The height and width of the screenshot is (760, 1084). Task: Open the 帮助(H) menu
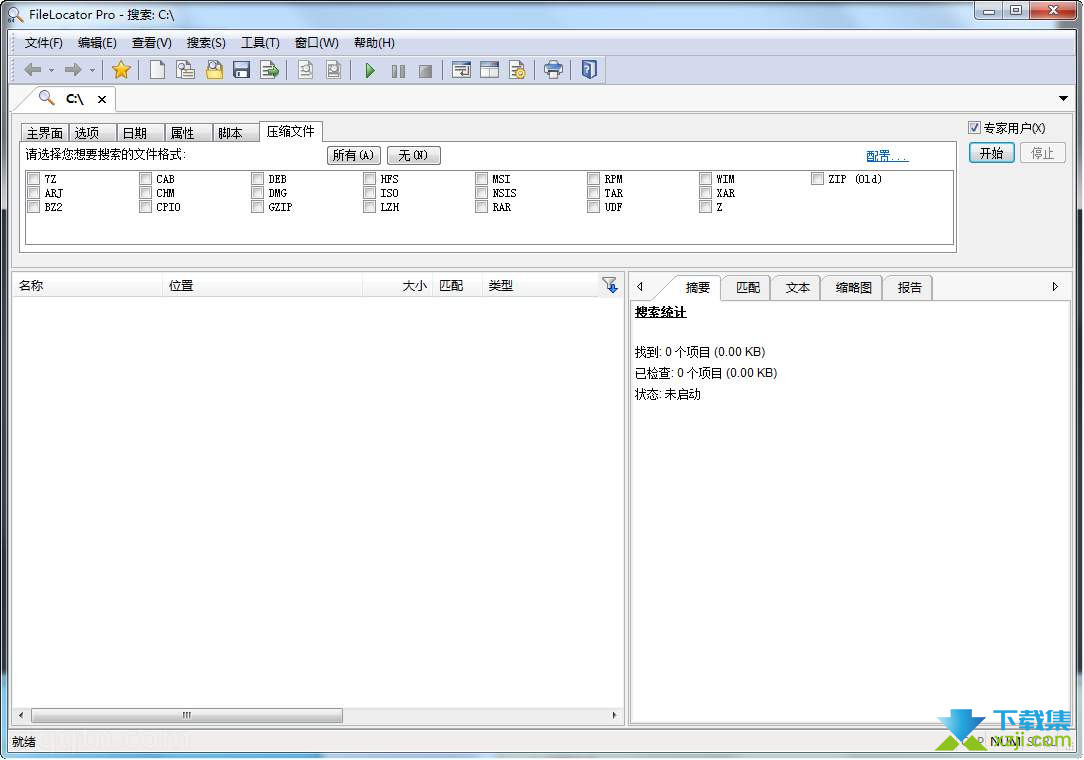click(x=374, y=43)
